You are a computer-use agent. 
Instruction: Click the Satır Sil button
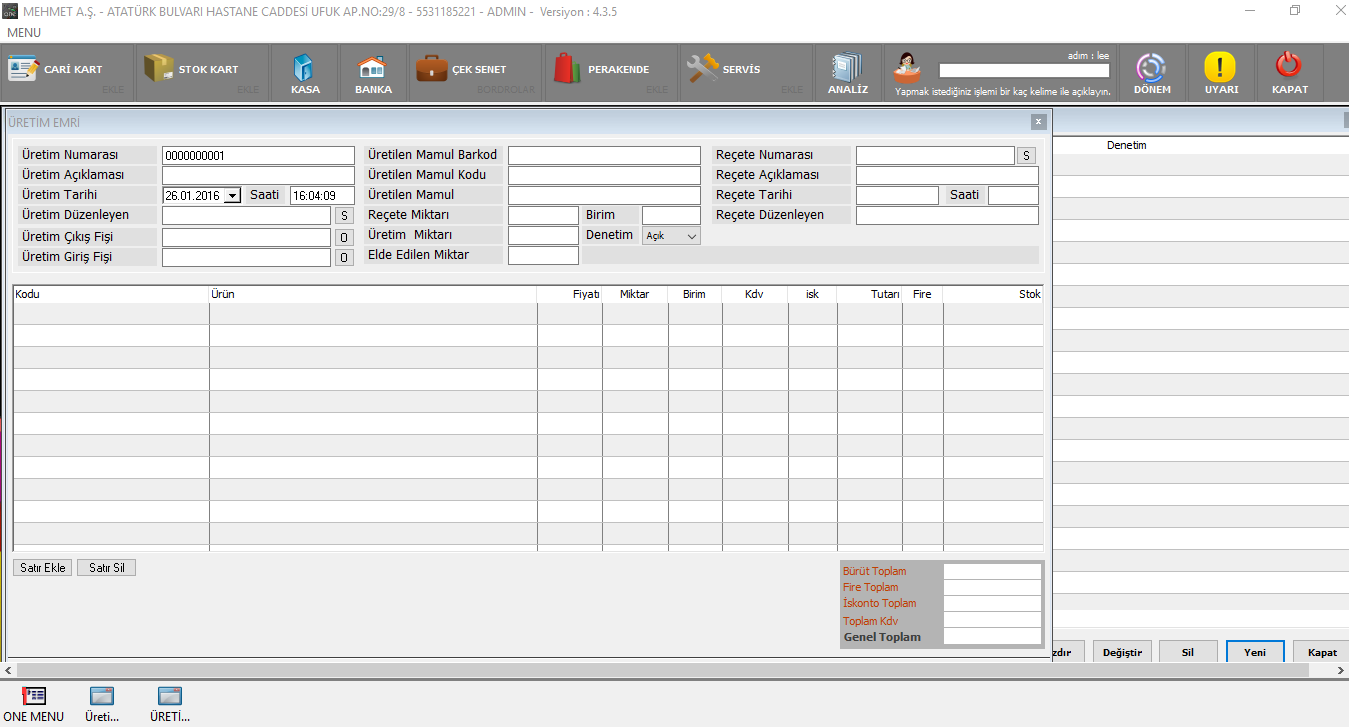click(x=106, y=568)
